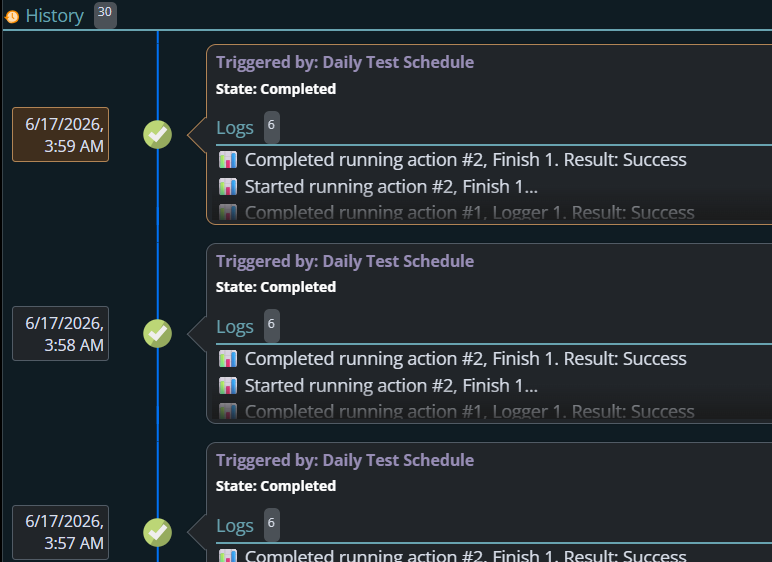This screenshot has height=562, width=772.
Task: Select the 6/17/2026, 3:59 AM timestamp box
Action: point(61,134)
